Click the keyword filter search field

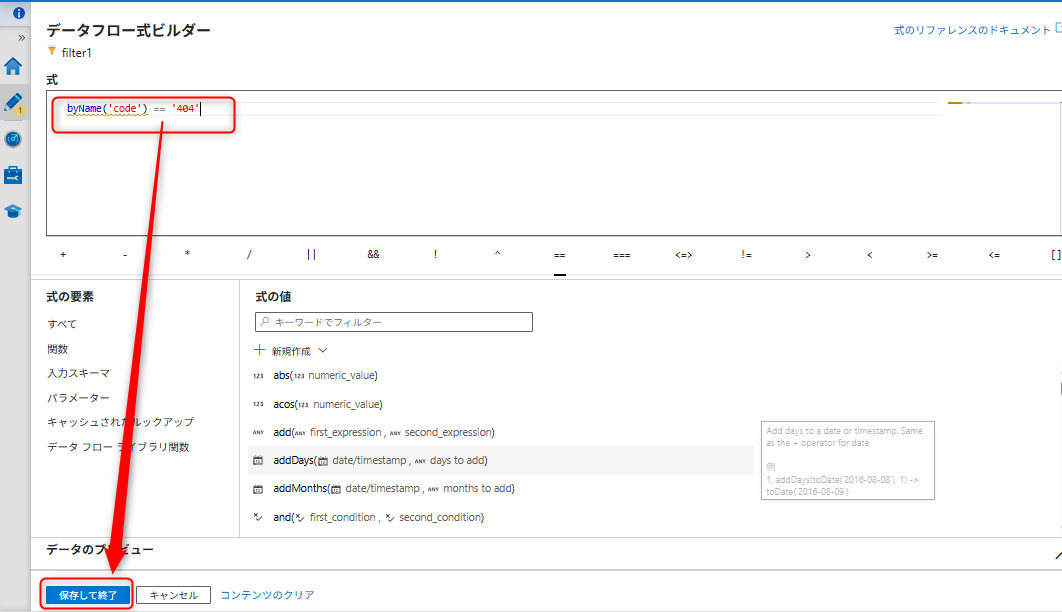point(394,322)
